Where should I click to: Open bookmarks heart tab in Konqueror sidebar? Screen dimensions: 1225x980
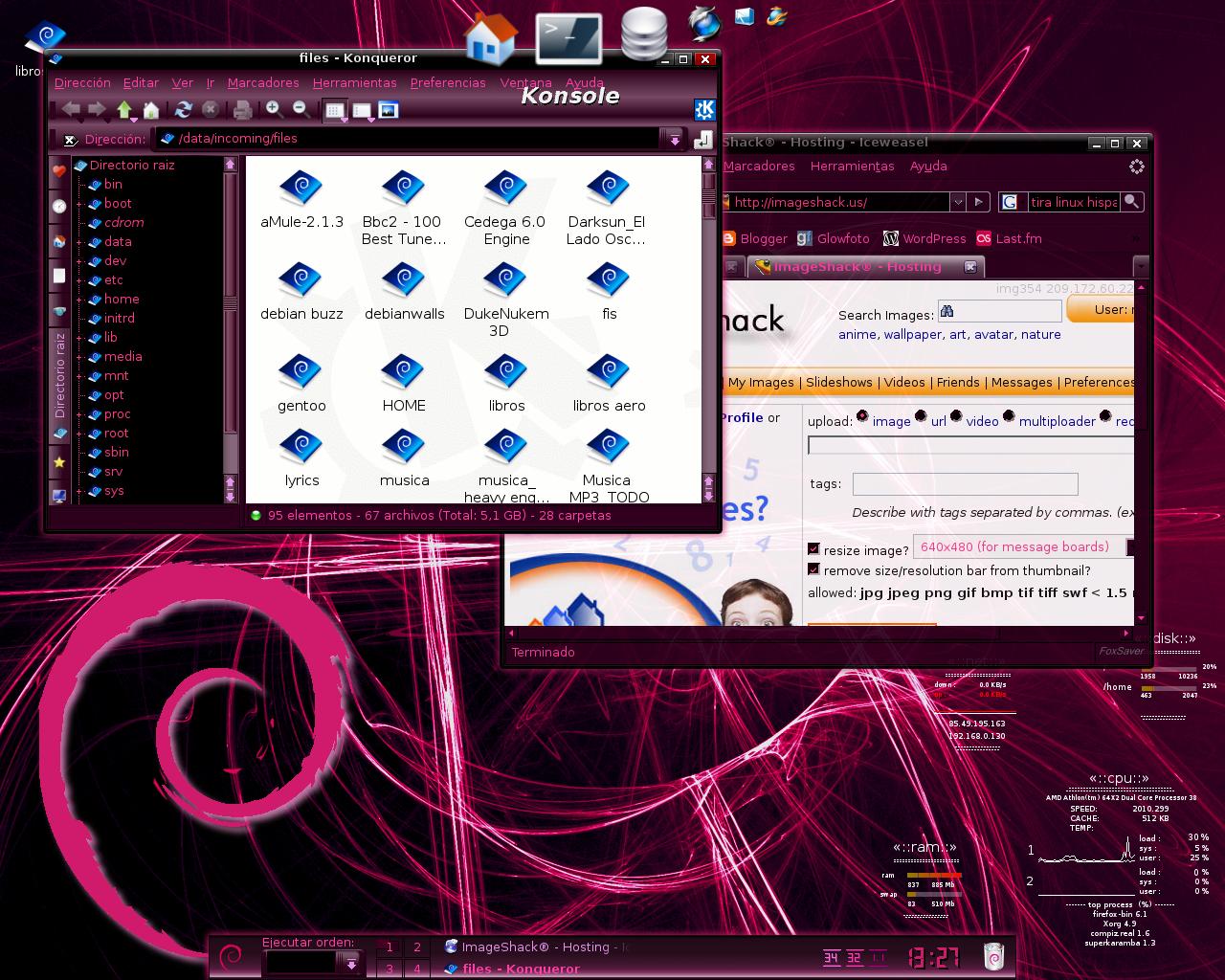click(59, 171)
